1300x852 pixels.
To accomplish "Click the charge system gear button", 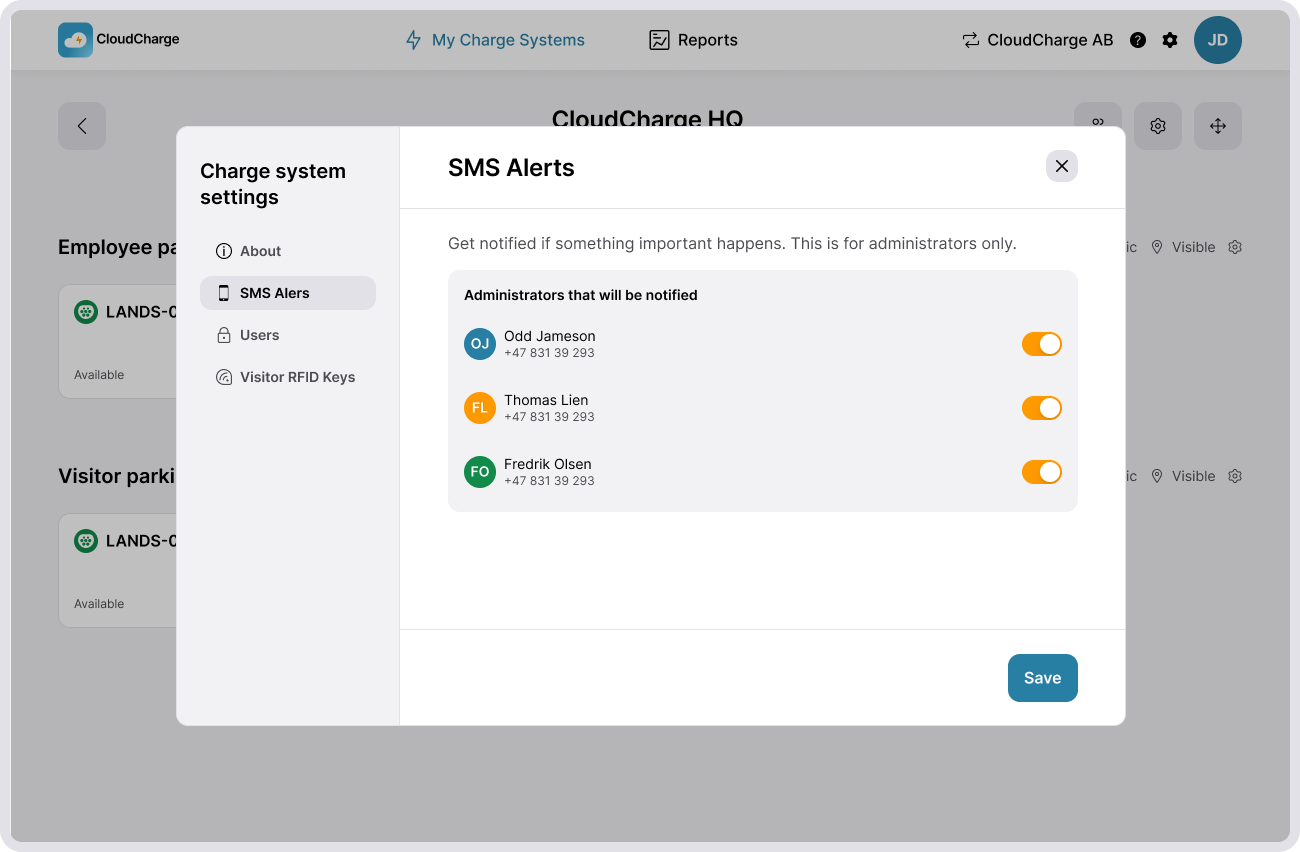I will click(1158, 126).
